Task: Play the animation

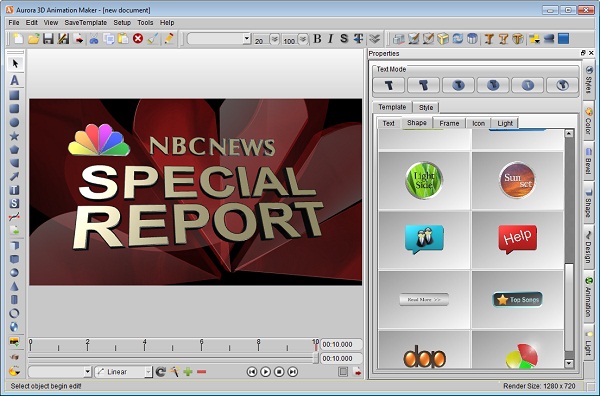Action: pos(265,372)
